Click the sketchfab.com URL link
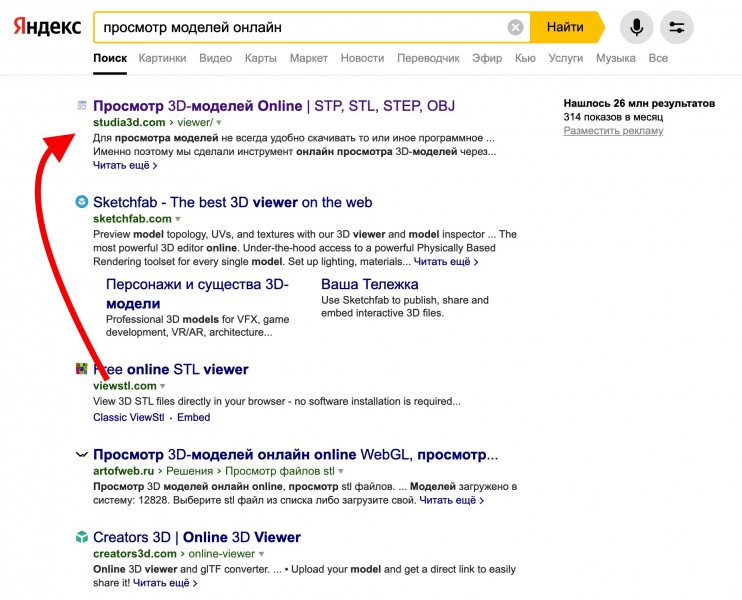Viewport: 742px width, 600px height. coord(132,219)
